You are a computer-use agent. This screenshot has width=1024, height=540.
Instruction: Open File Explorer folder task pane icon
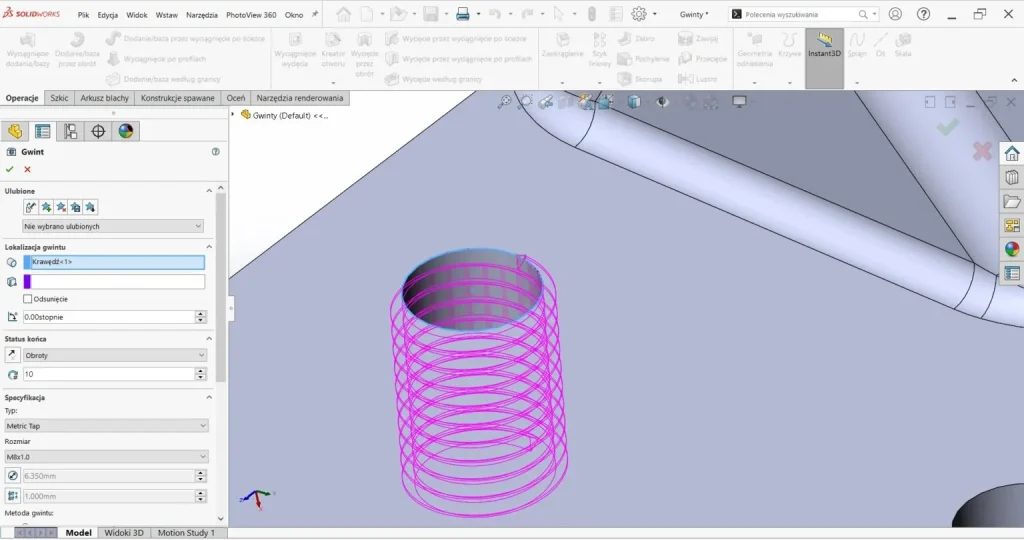pyautogui.click(x=1012, y=202)
